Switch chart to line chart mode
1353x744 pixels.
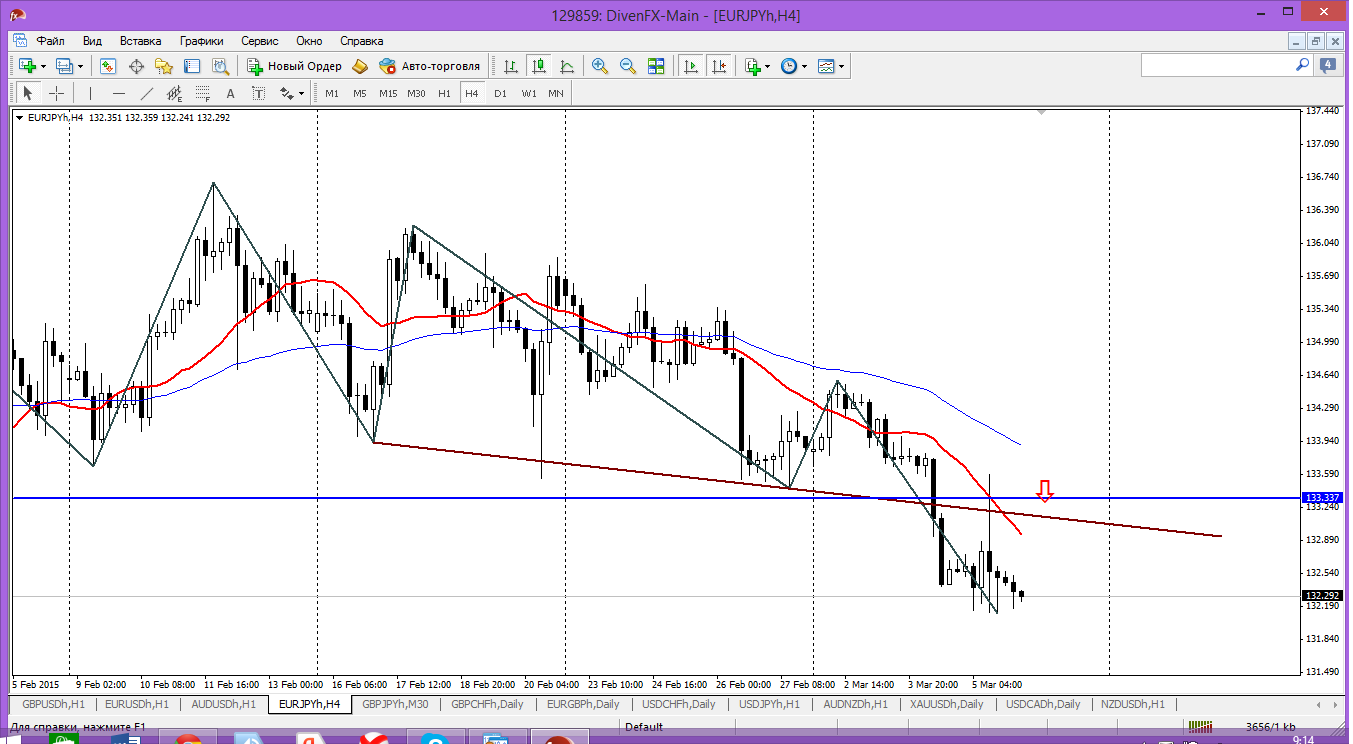[567, 66]
